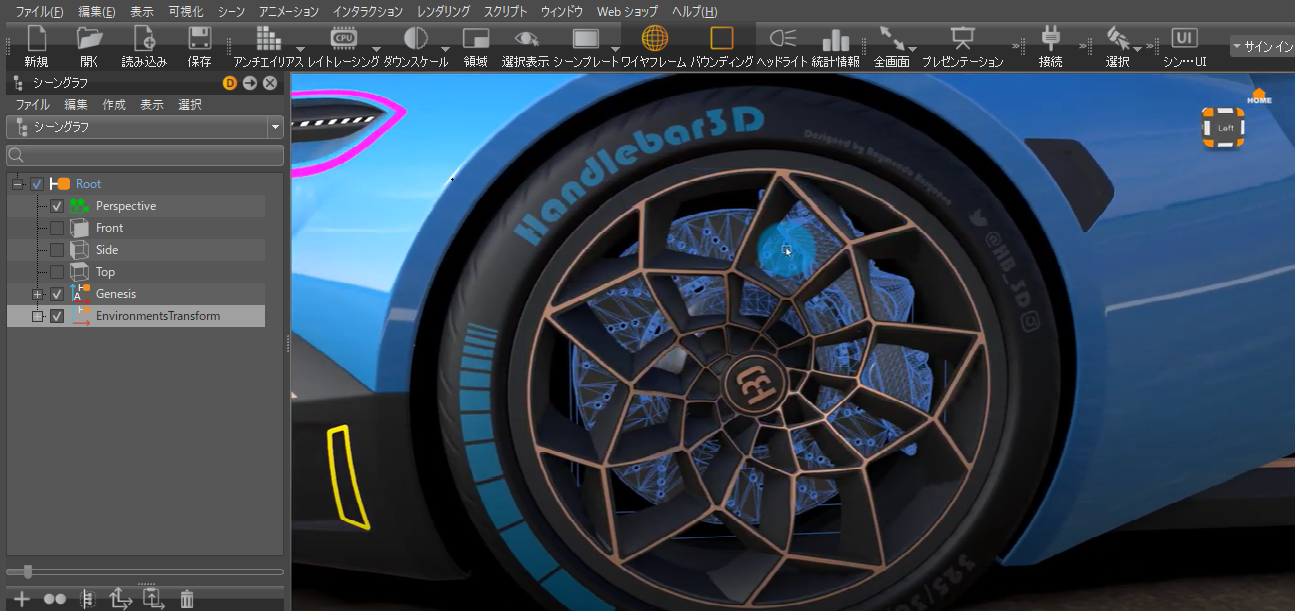The image size is (1295, 611).
Task: Activate the 選択 selection tool
Action: tap(1117, 46)
